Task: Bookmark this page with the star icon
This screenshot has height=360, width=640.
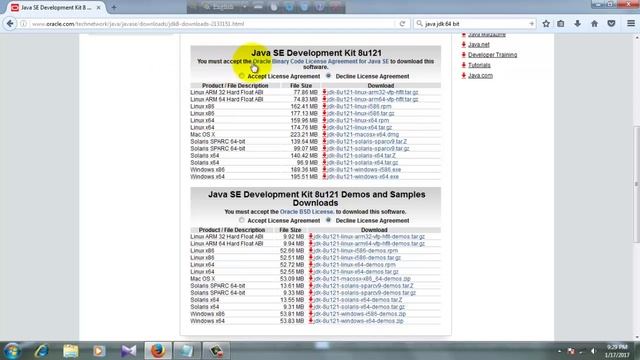Action: click(546, 24)
